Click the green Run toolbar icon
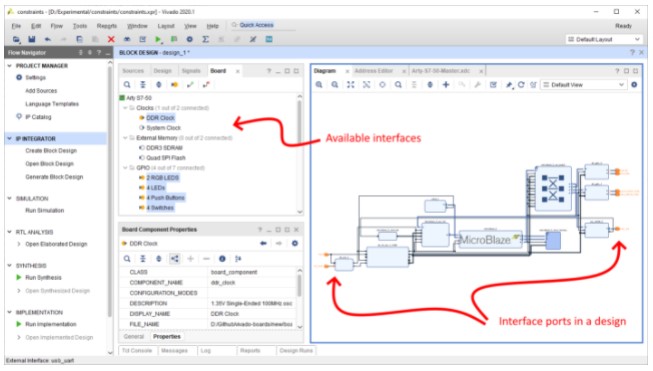The width and height of the screenshot is (653, 371). click(158, 39)
